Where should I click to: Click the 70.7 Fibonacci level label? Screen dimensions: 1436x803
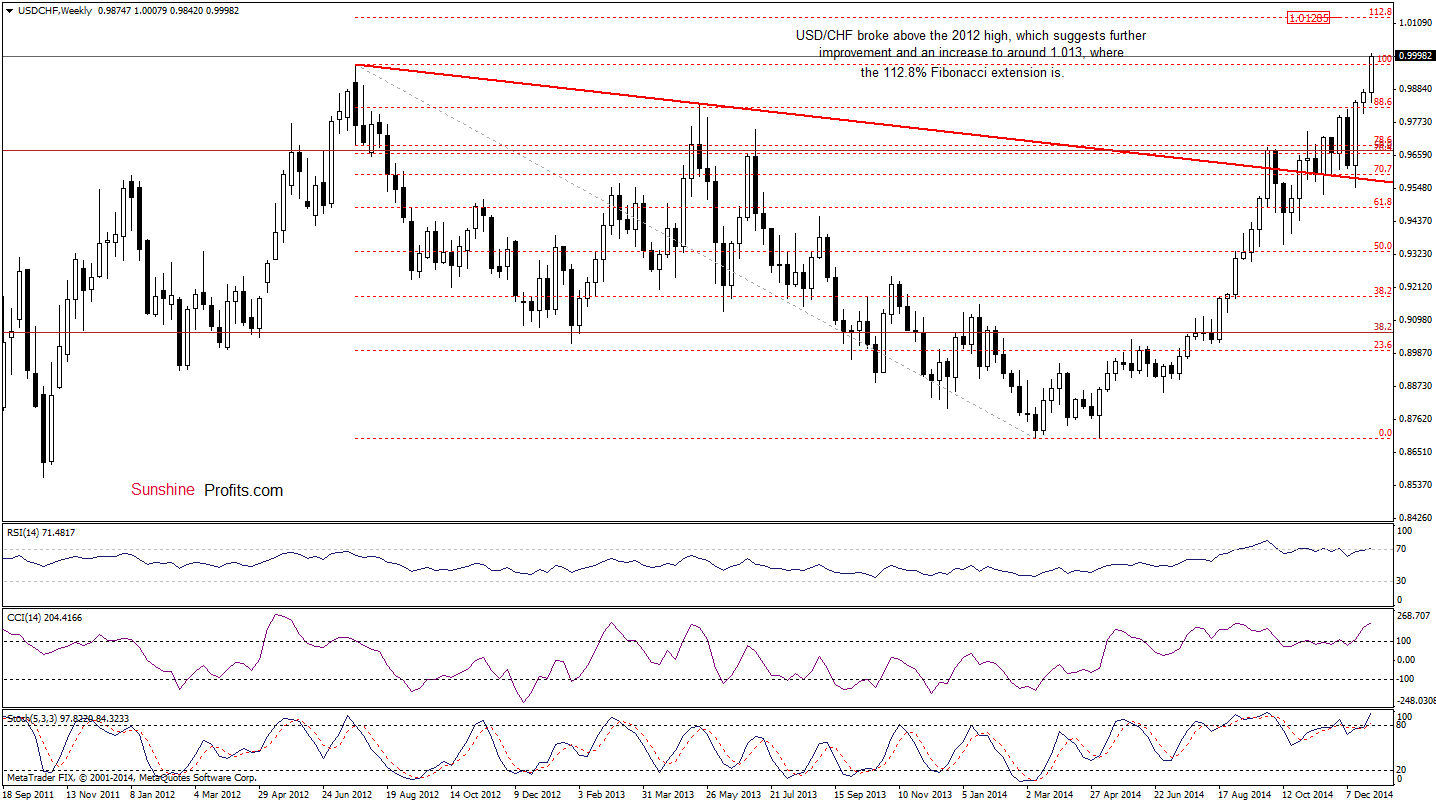[1383, 170]
